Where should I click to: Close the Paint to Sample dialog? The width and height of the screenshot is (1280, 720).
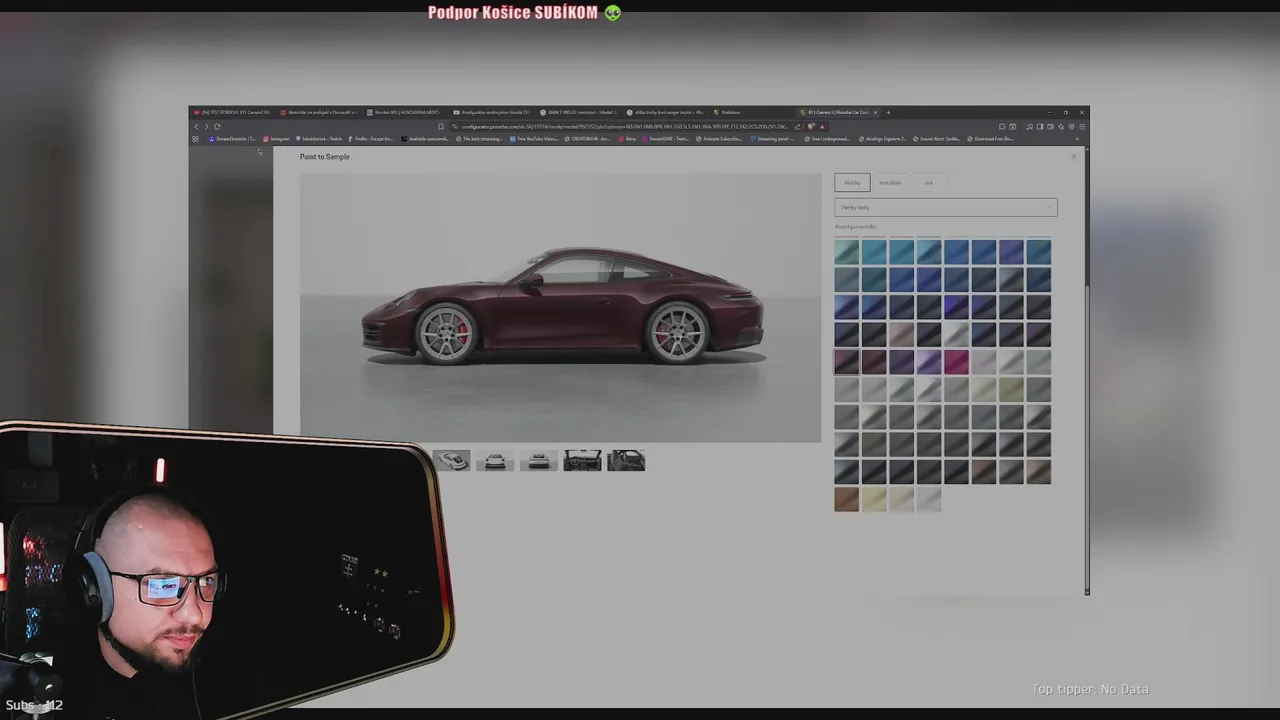coord(1074,156)
